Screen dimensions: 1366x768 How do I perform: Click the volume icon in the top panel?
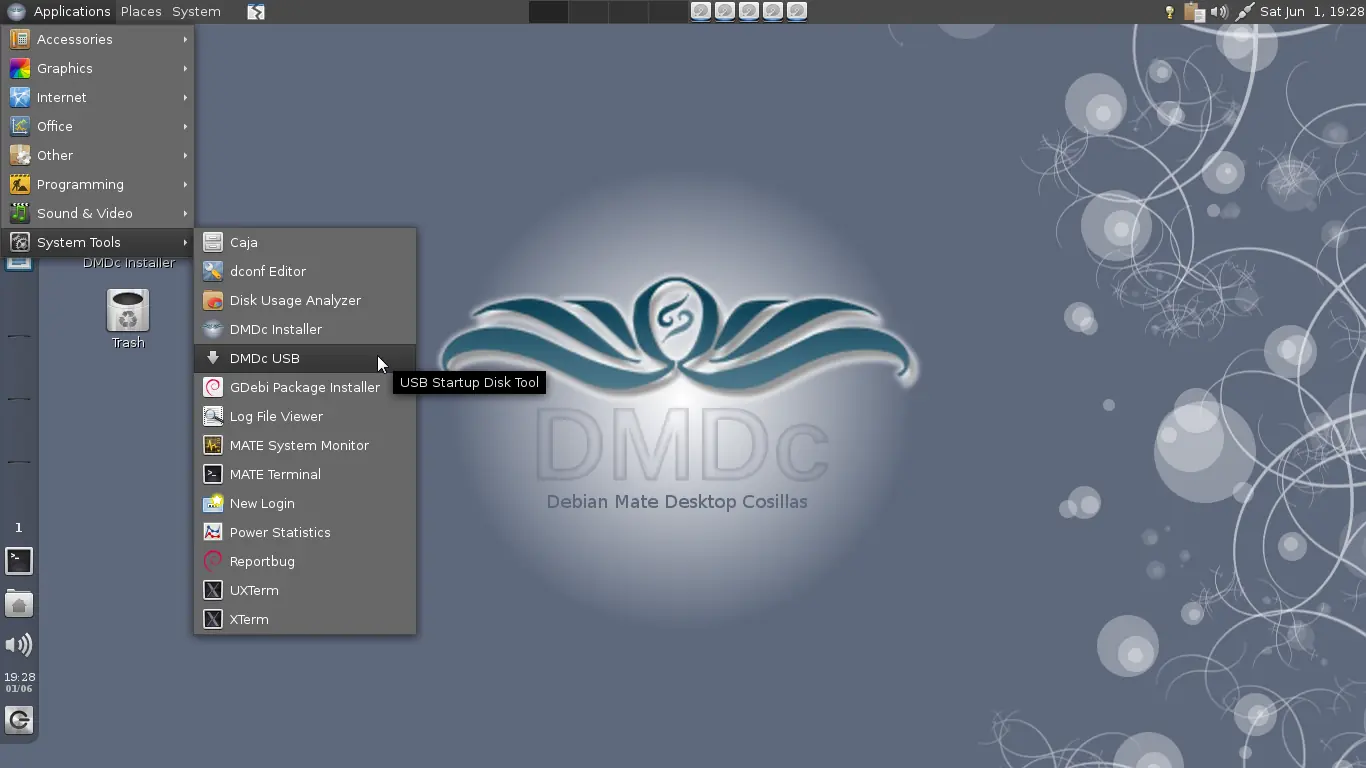pyautogui.click(x=1219, y=12)
